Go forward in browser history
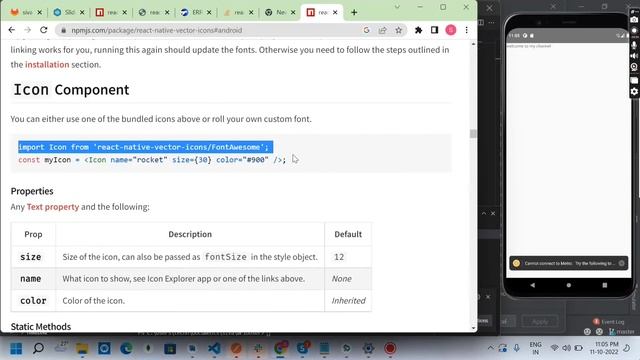640x360 pixels. [x=27, y=30]
